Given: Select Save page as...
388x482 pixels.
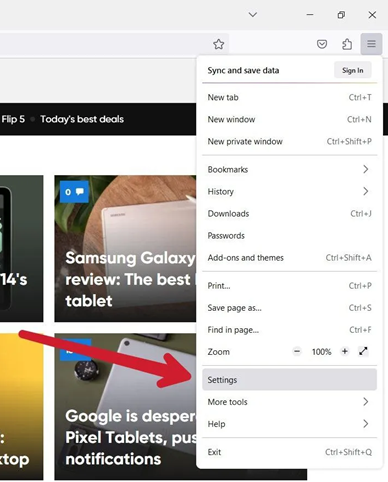Looking at the screenshot, I should click(289, 308).
